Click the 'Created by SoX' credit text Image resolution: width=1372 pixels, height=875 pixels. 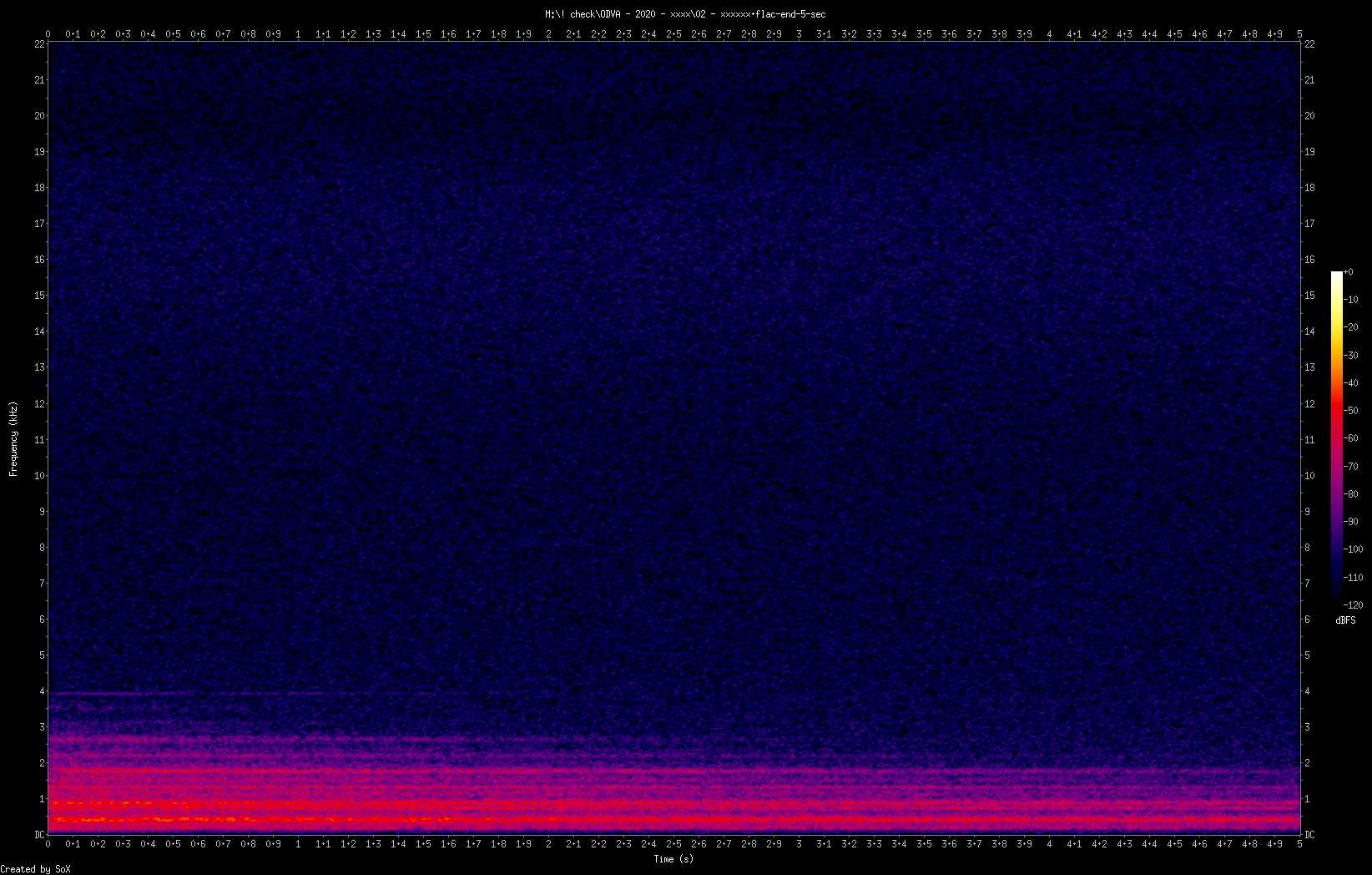(x=35, y=869)
